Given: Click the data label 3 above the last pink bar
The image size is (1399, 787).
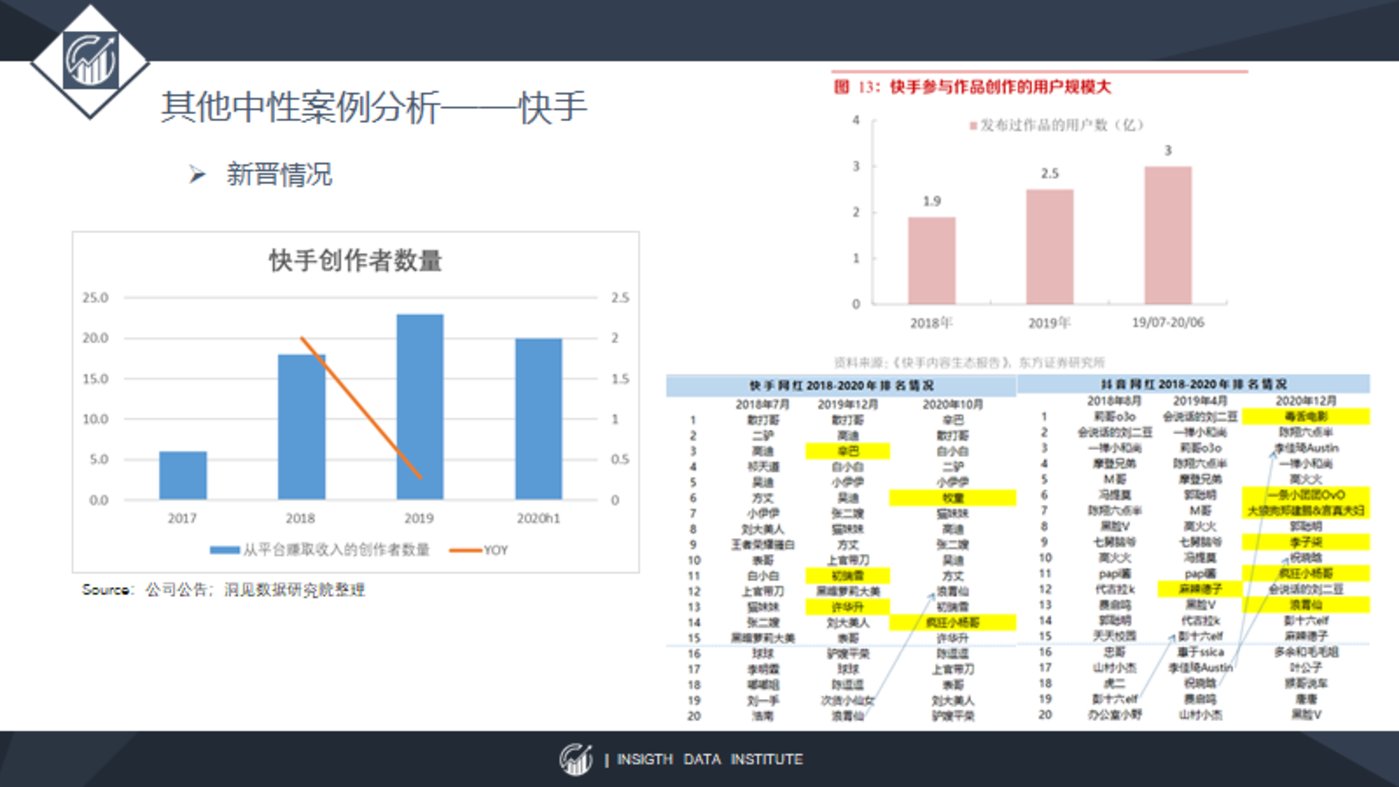Looking at the screenshot, I should 1168,151.
